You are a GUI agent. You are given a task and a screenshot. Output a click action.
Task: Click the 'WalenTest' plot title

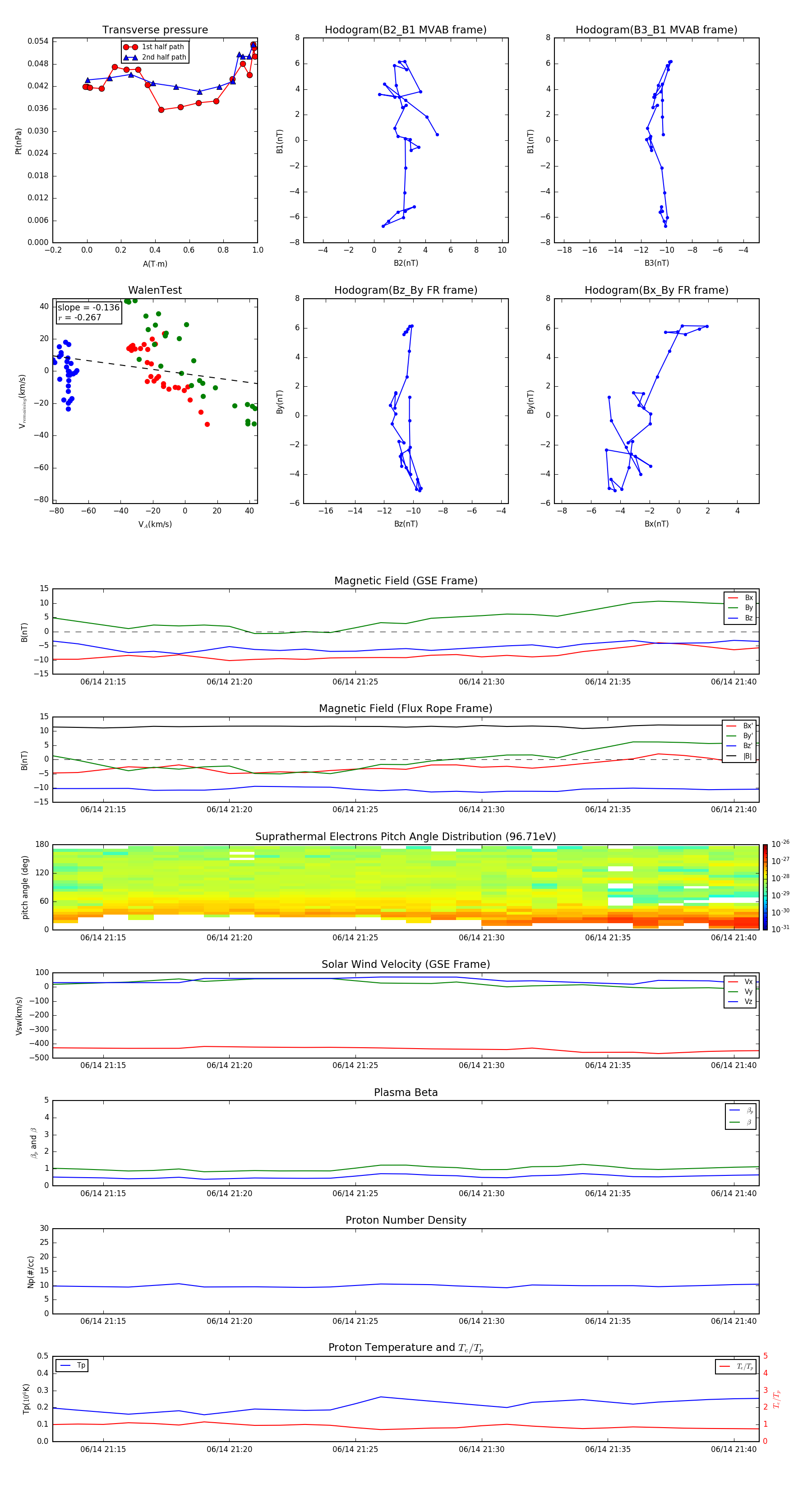pyautogui.click(x=155, y=290)
